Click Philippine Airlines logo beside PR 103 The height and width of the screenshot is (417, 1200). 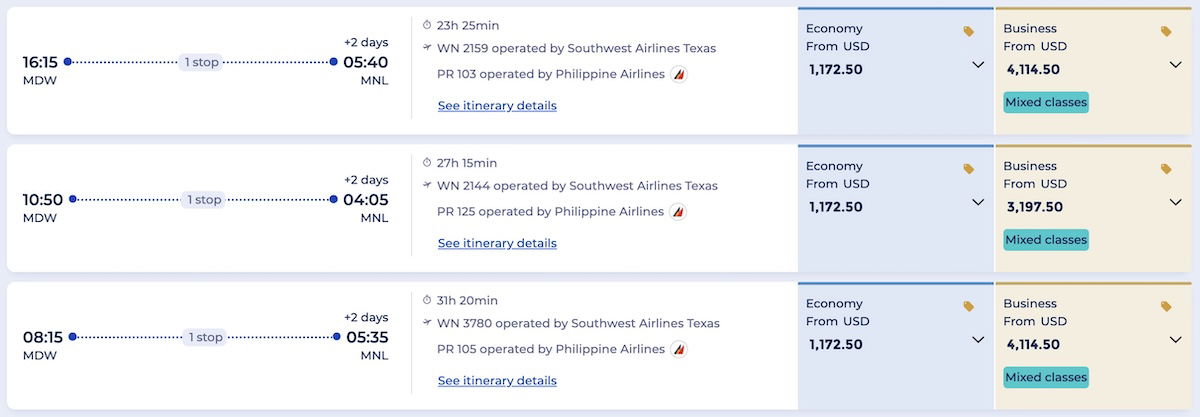click(679, 74)
